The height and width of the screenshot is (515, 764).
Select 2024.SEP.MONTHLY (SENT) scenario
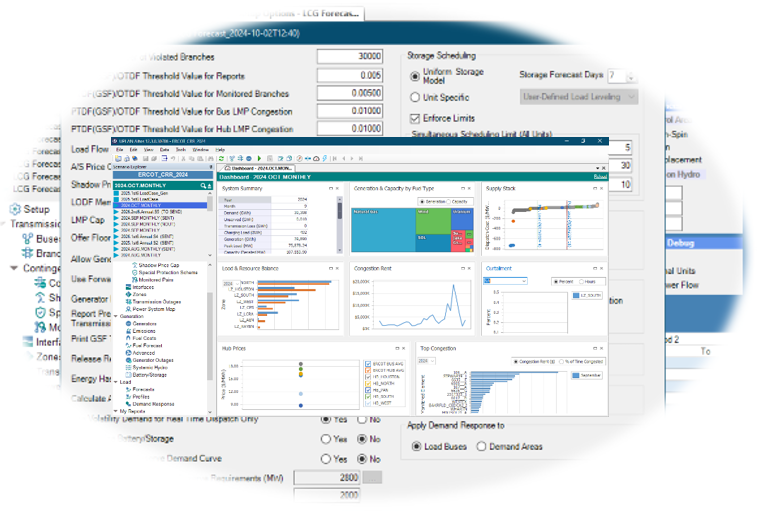148,218
